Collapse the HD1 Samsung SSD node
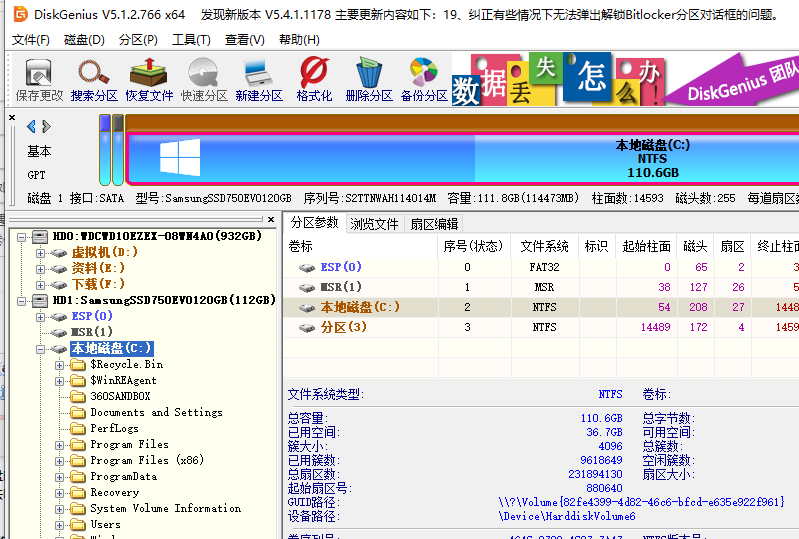This screenshot has width=799, height=539. pos(21,301)
